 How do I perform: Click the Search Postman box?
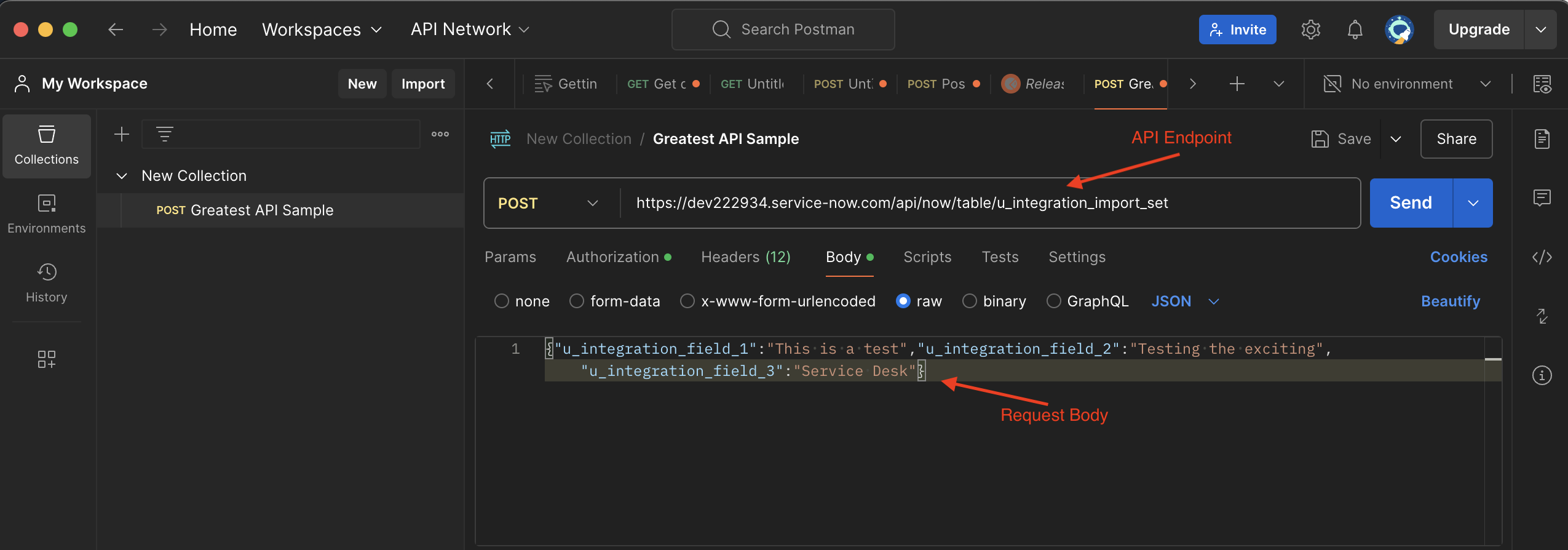point(783,30)
